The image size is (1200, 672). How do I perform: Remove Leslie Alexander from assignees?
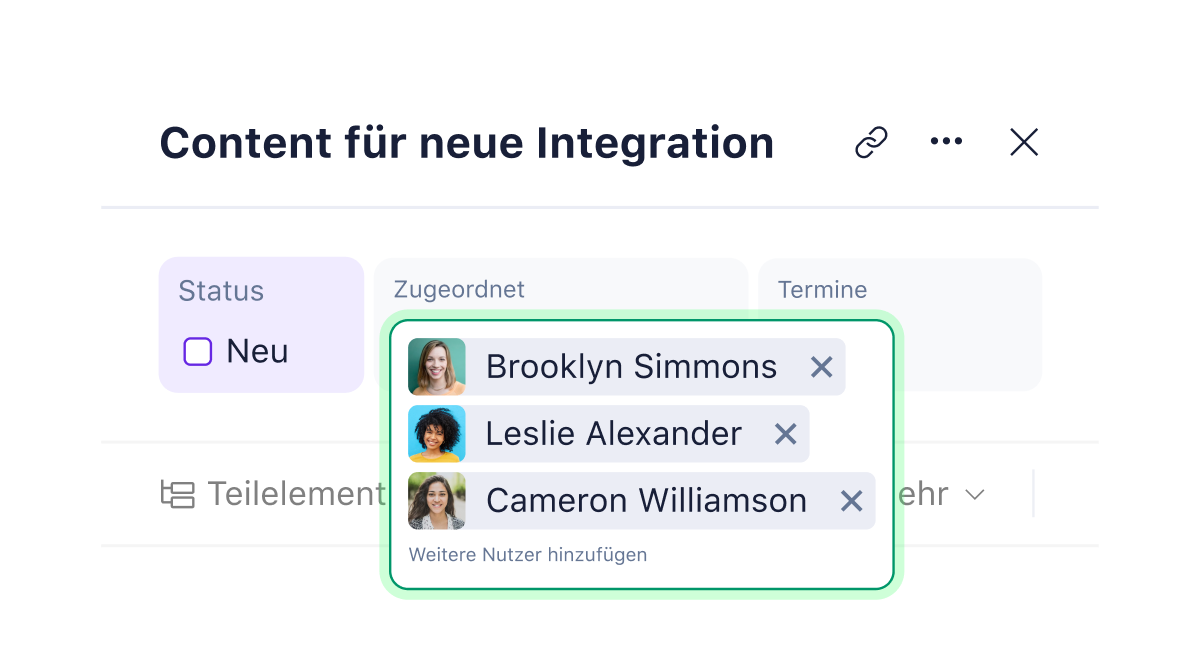tap(785, 434)
